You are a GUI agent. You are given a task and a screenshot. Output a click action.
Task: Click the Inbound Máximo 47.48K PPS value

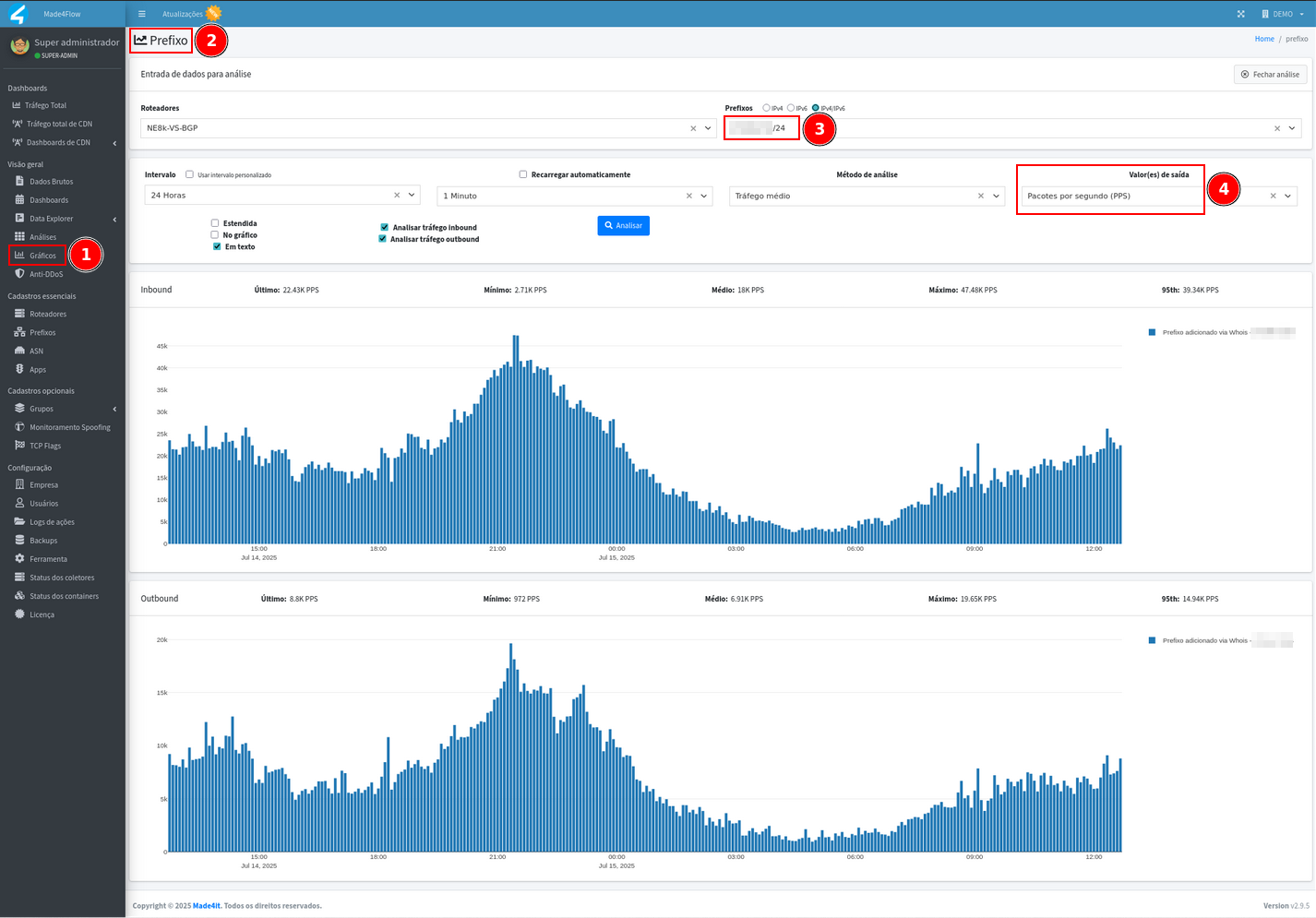979,290
